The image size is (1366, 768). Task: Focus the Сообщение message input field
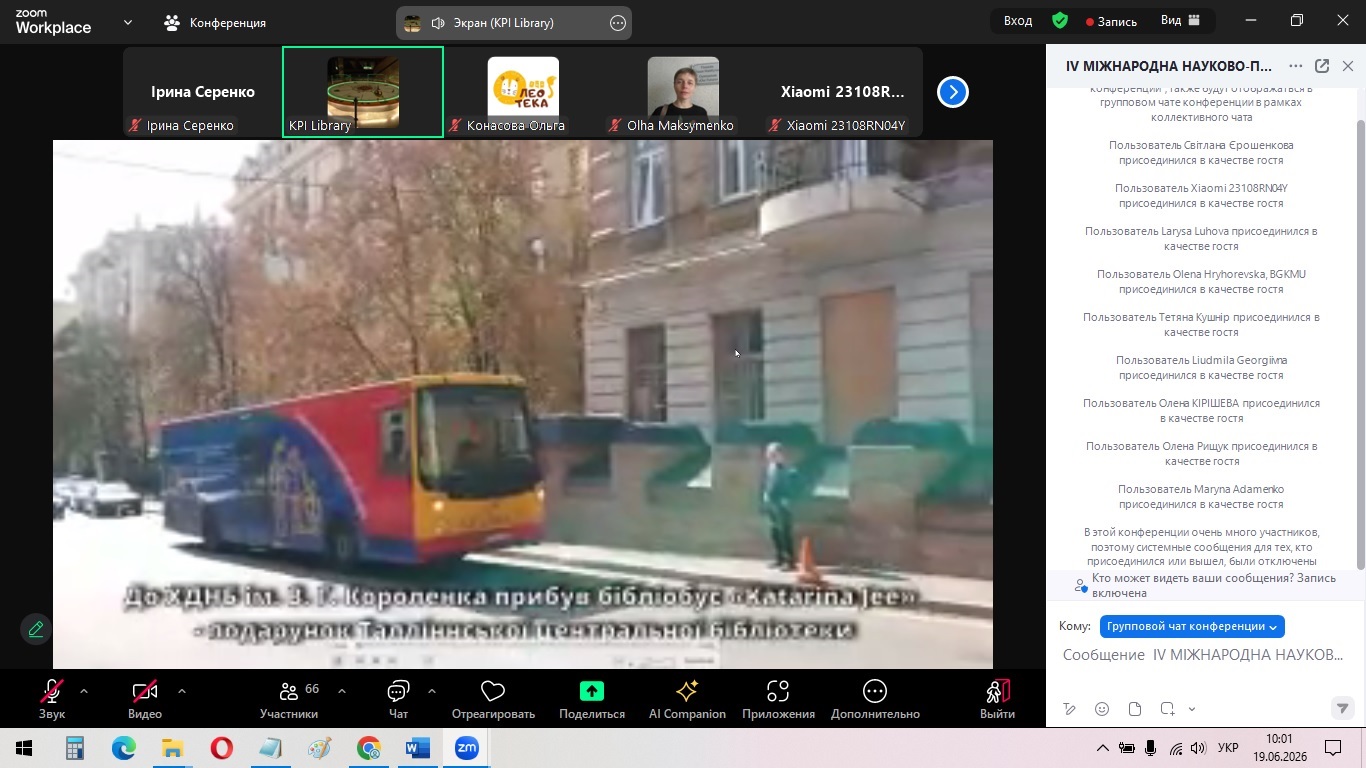pyautogui.click(x=1204, y=655)
